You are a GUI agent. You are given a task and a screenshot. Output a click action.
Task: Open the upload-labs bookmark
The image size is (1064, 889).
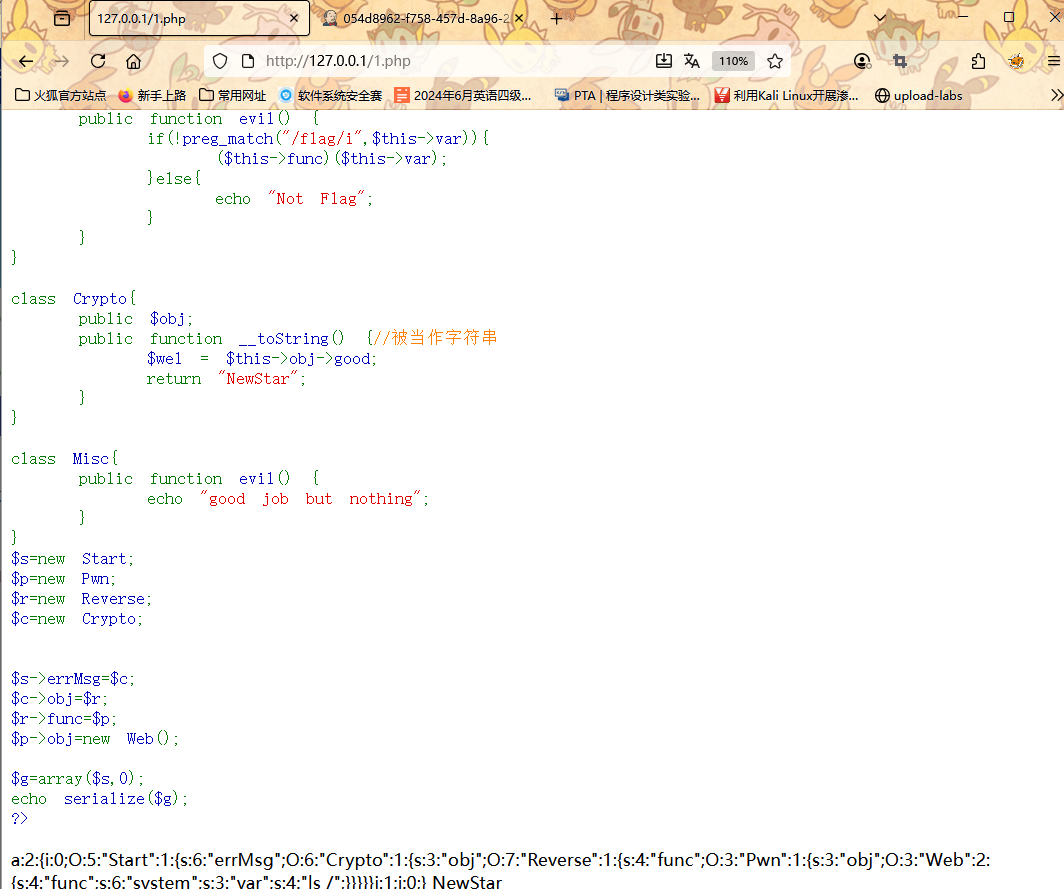tap(918, 96)
